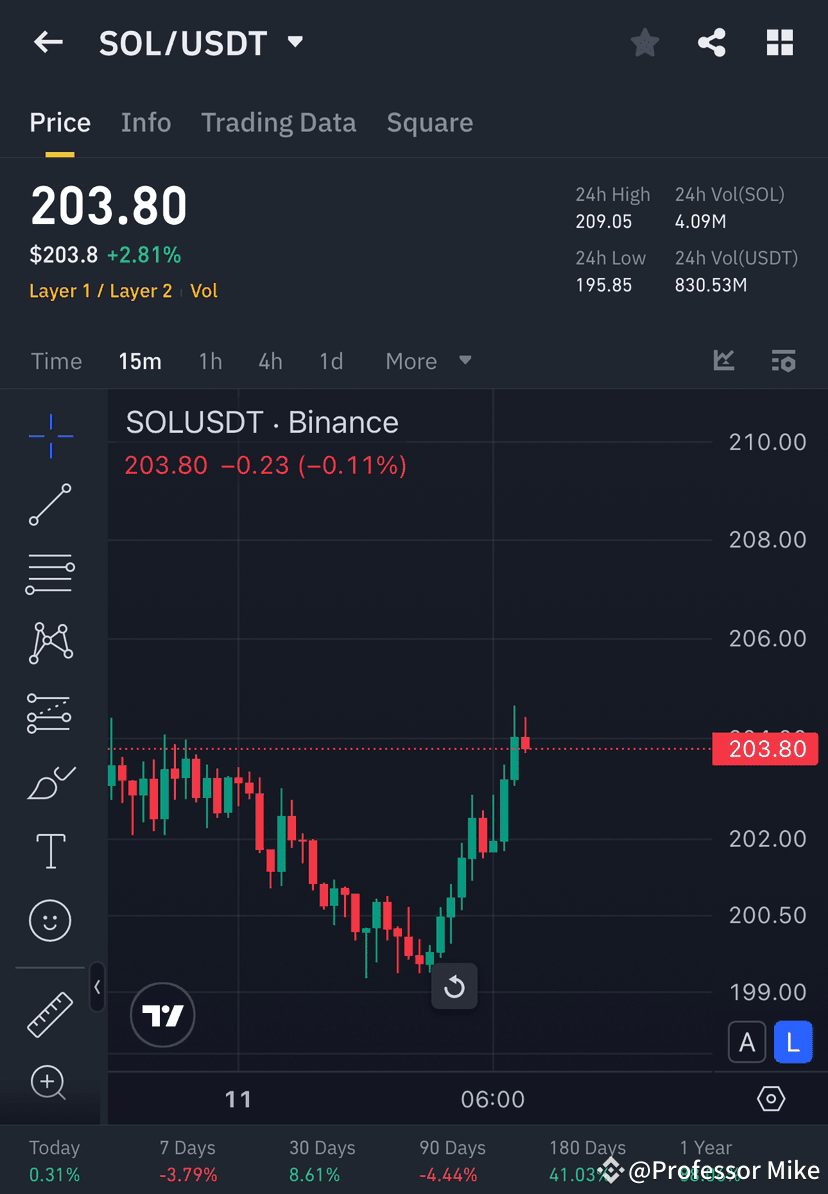Open the horizontal lines drawing tool
The image size is (828, 1194).
point(50,574)
